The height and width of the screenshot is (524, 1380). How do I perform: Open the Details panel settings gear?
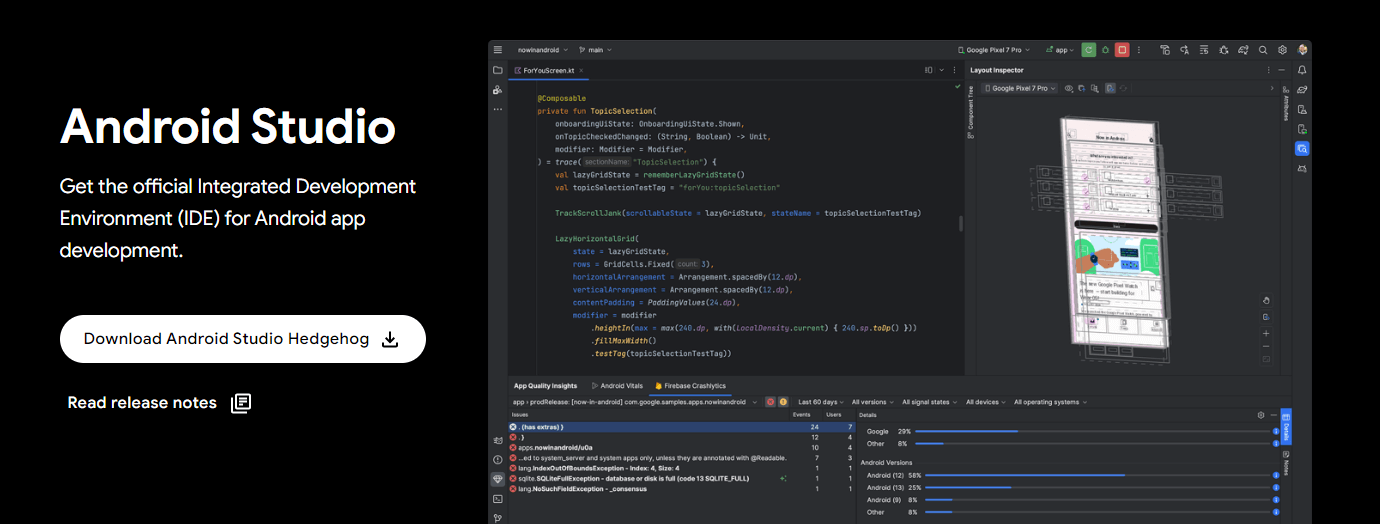(x=1261, y=414)
